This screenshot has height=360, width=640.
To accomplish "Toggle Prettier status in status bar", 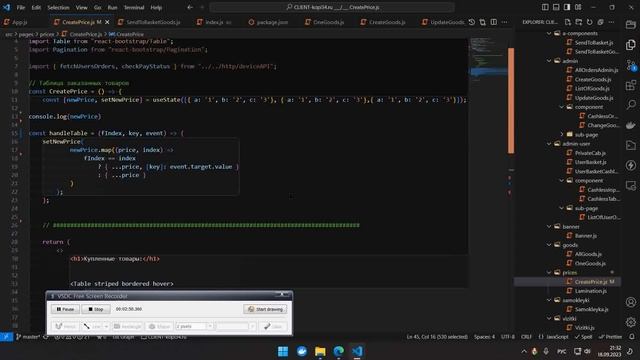I will coord(610,337).
